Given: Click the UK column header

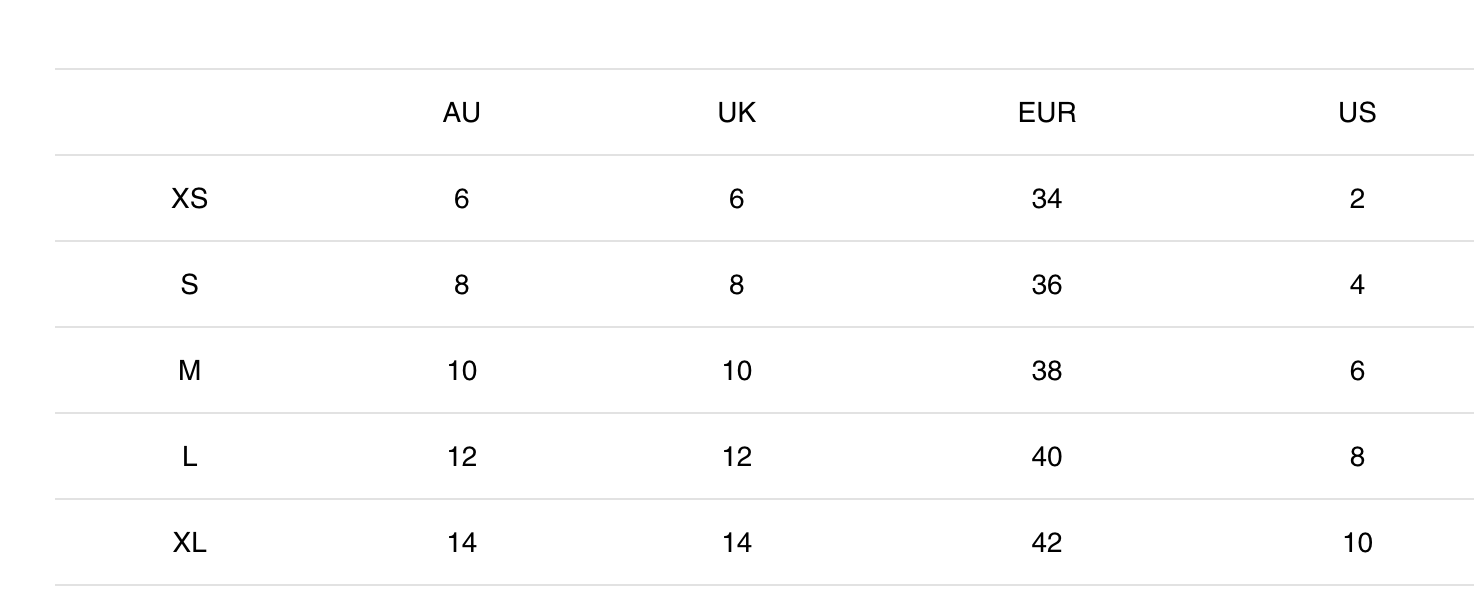Looking at the screenshot, I should pos(737,113).
